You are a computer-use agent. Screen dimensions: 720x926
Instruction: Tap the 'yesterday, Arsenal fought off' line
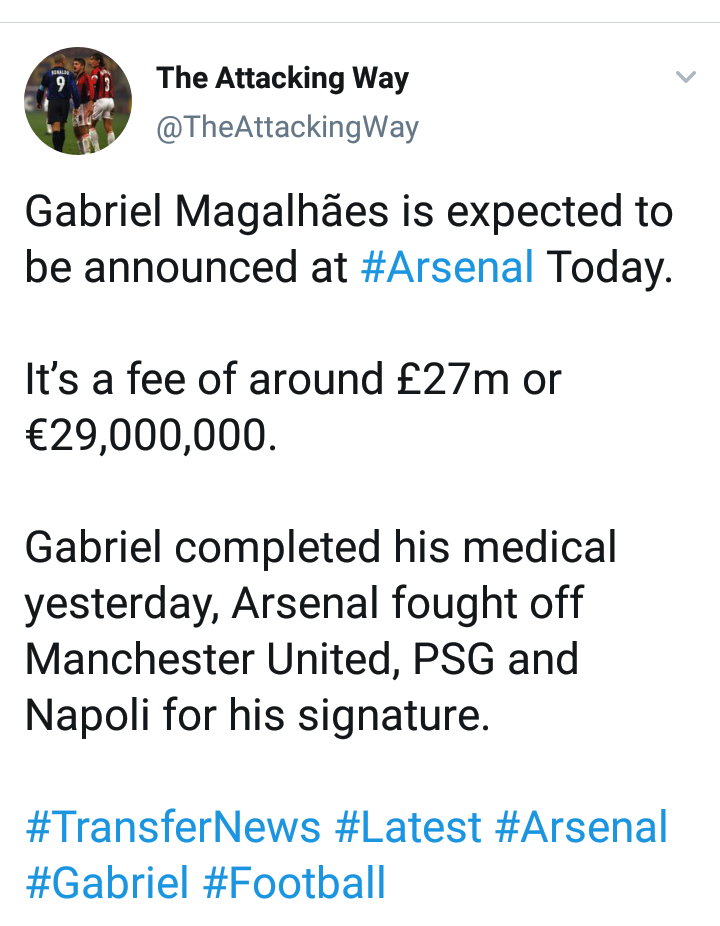(x=303, y=604)
